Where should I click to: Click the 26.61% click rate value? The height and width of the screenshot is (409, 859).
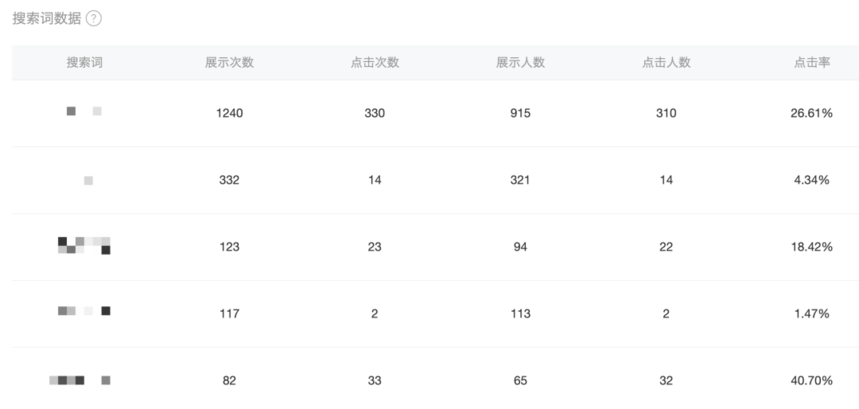[x=812, y=113]
